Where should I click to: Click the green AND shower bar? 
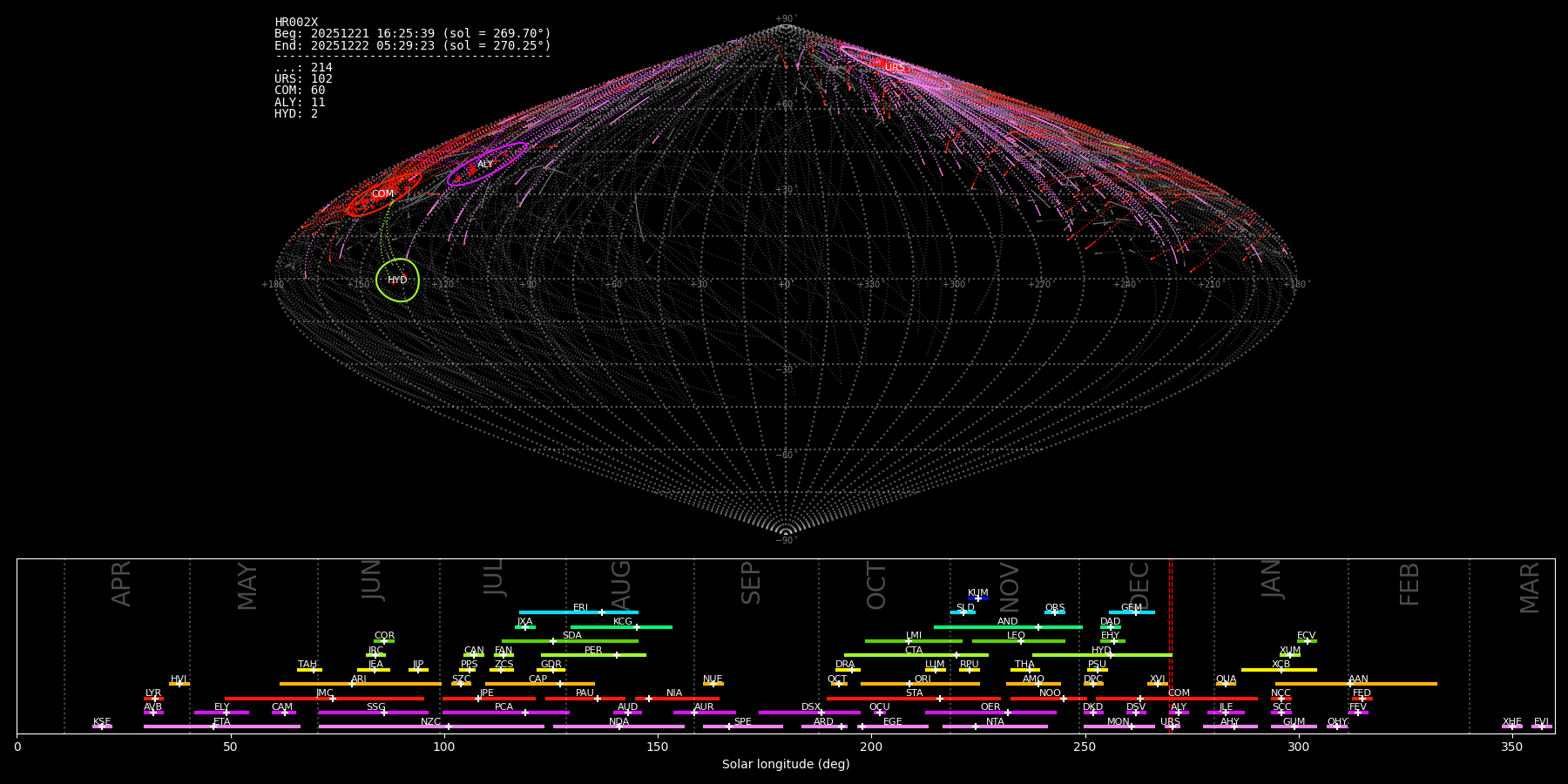tap(1008, 626)
